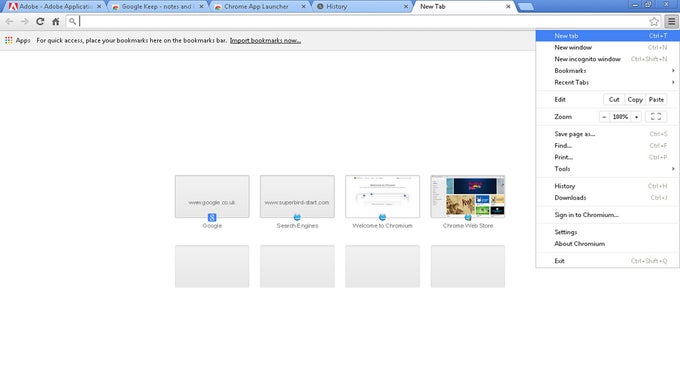The image size is (680, 383).
Task: Enter fullscreen mode via the zoom row icon
Action: [x=656, y=117]
